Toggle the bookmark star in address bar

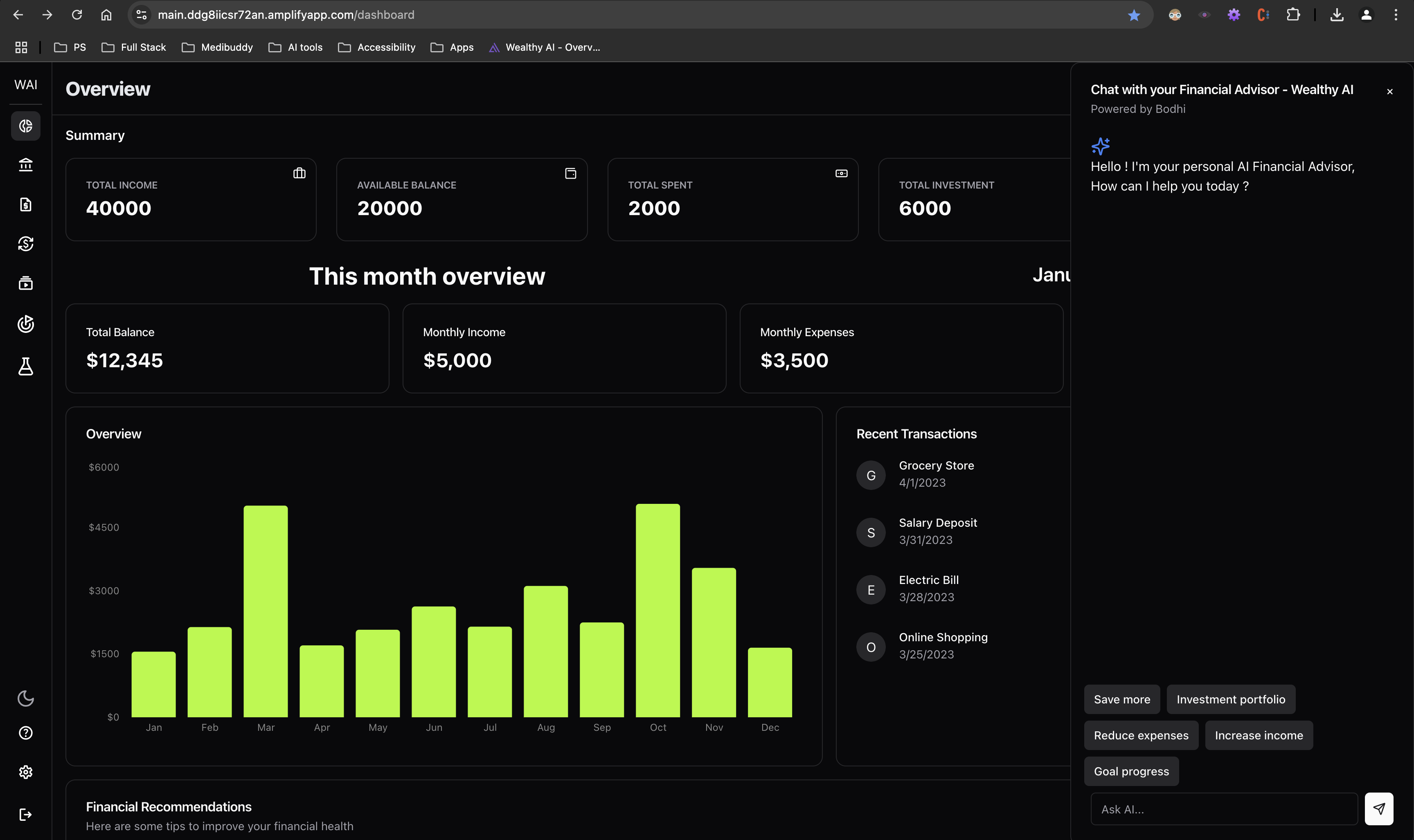(1134, 15)
